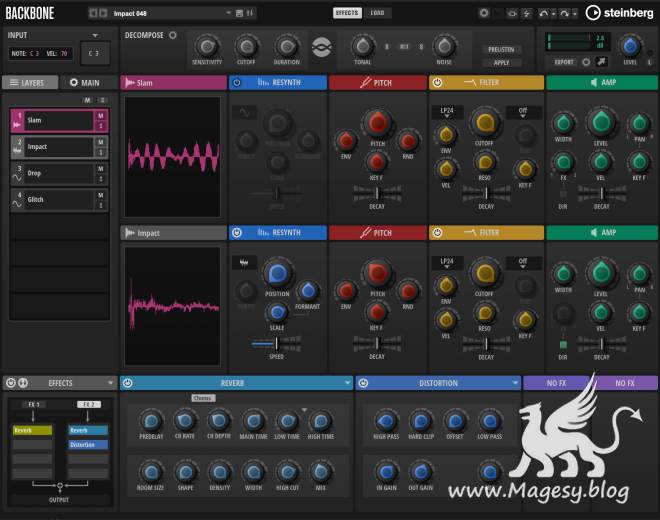
Task: Click the C 3 trigger pad
Action: tap(95, 53)
